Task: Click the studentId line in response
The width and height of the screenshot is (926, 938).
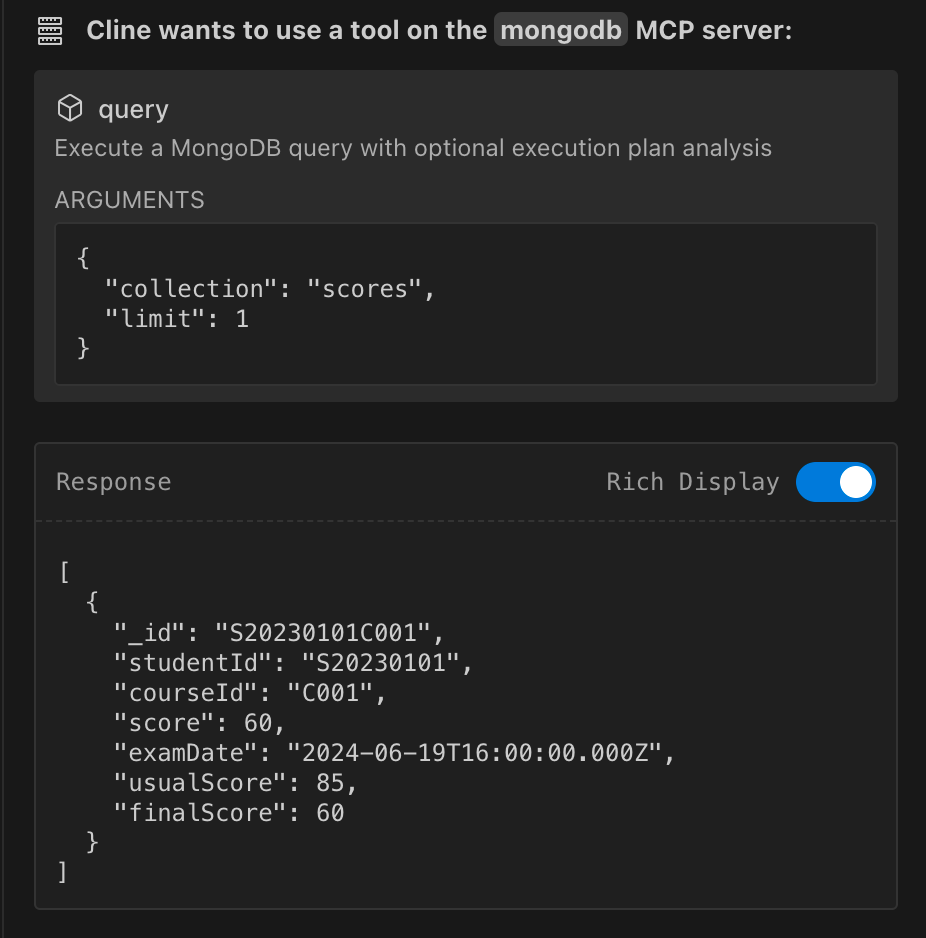Action: tap(293, 663)
